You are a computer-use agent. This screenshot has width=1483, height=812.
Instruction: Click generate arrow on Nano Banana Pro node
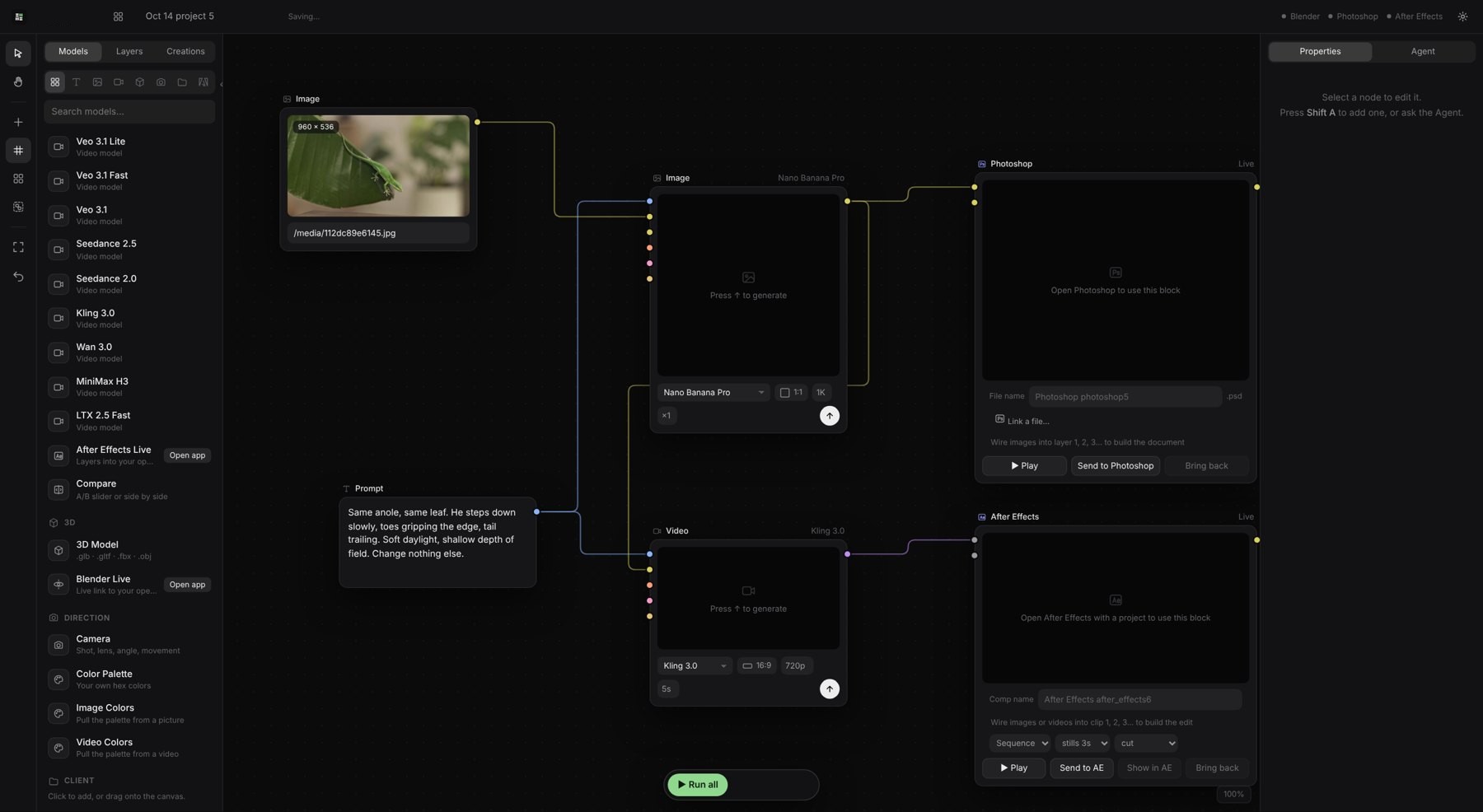829,416
